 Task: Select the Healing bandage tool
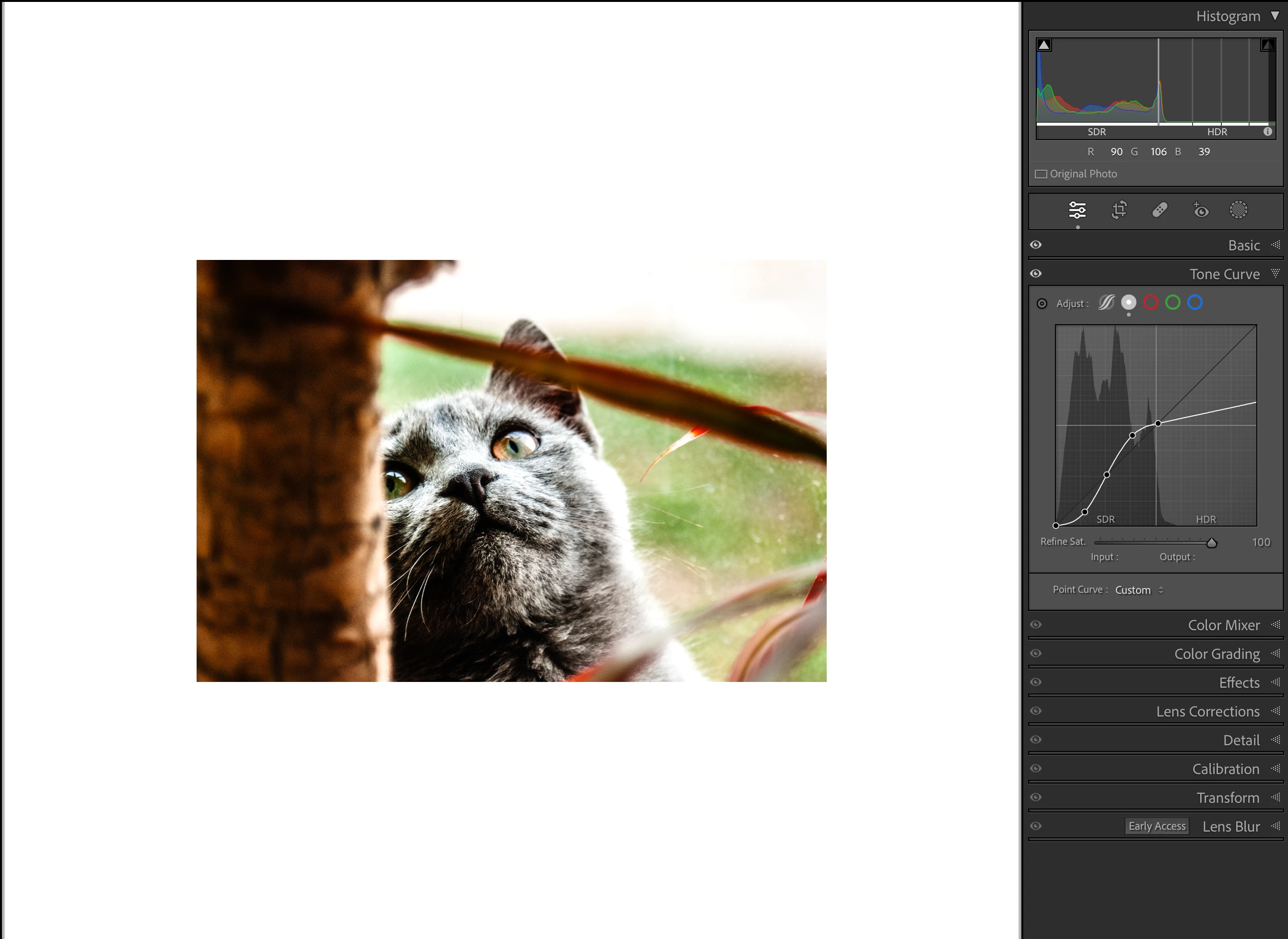1159,211
